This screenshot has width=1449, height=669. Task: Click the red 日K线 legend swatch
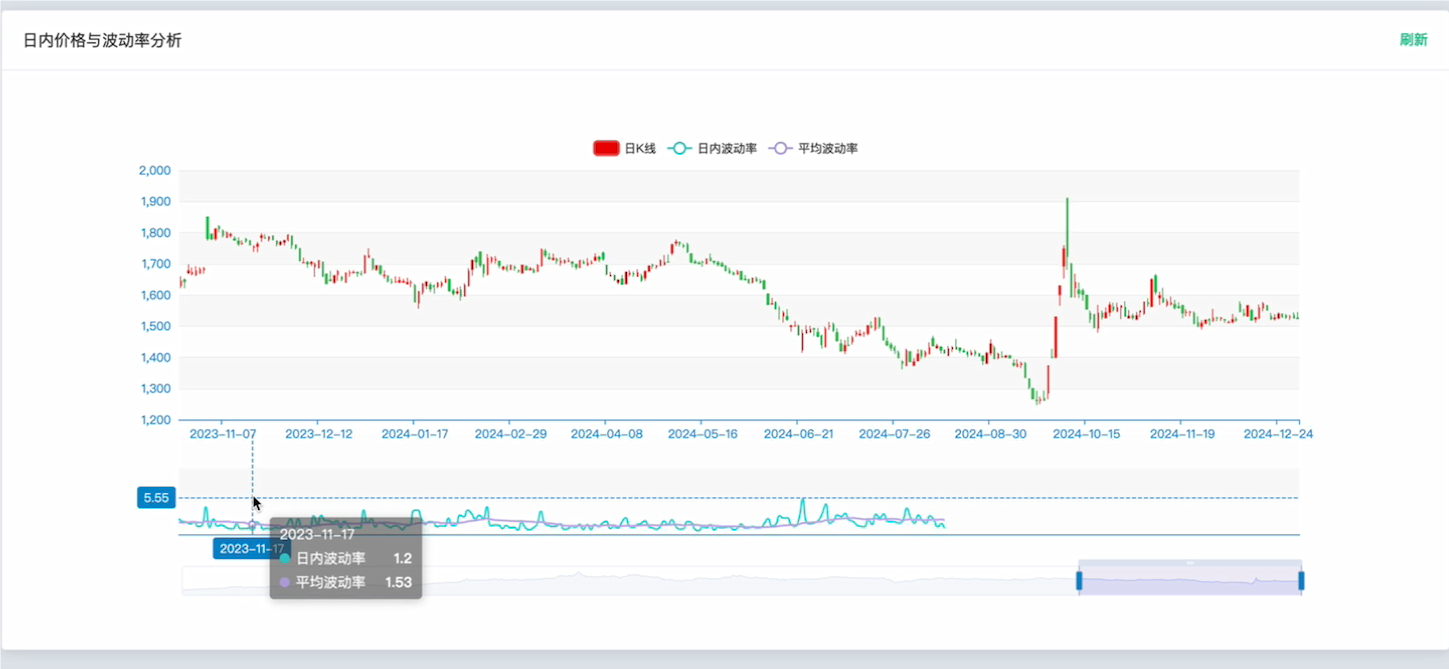pos(606,148)
